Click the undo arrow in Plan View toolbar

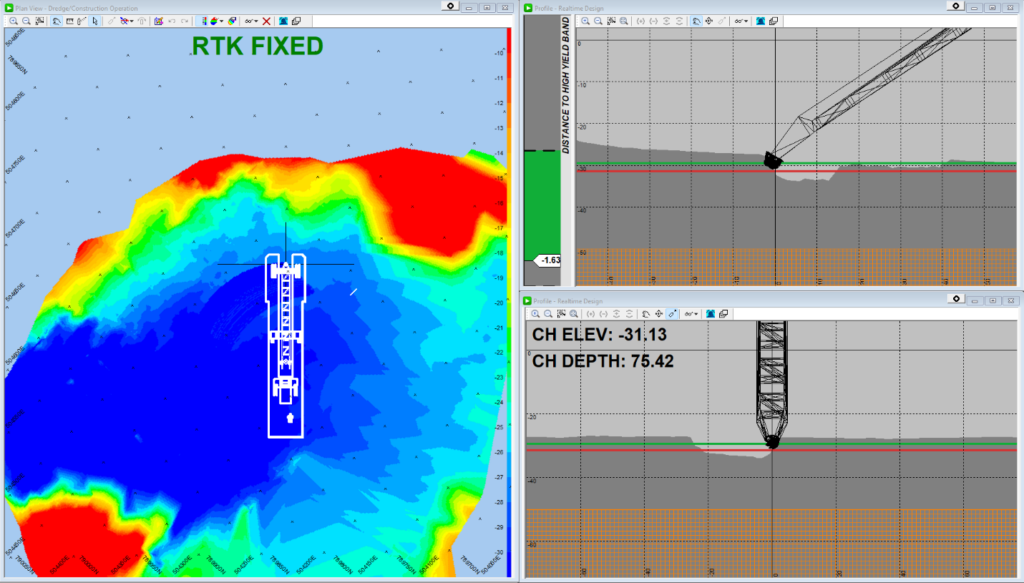[x=172, y=21]
